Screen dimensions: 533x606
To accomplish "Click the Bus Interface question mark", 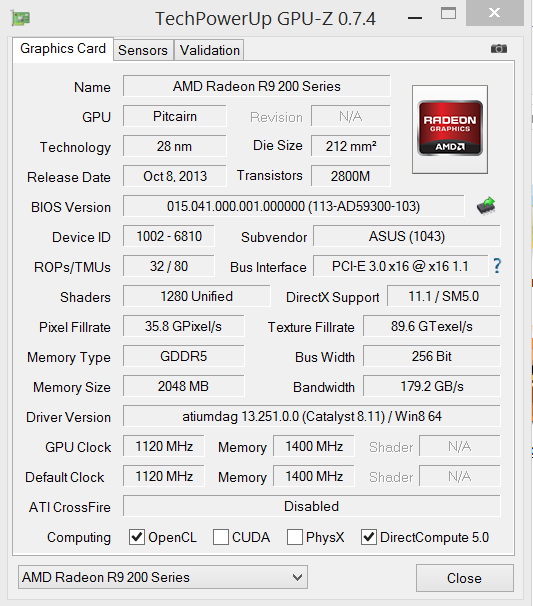I will [x=497, y=266].
